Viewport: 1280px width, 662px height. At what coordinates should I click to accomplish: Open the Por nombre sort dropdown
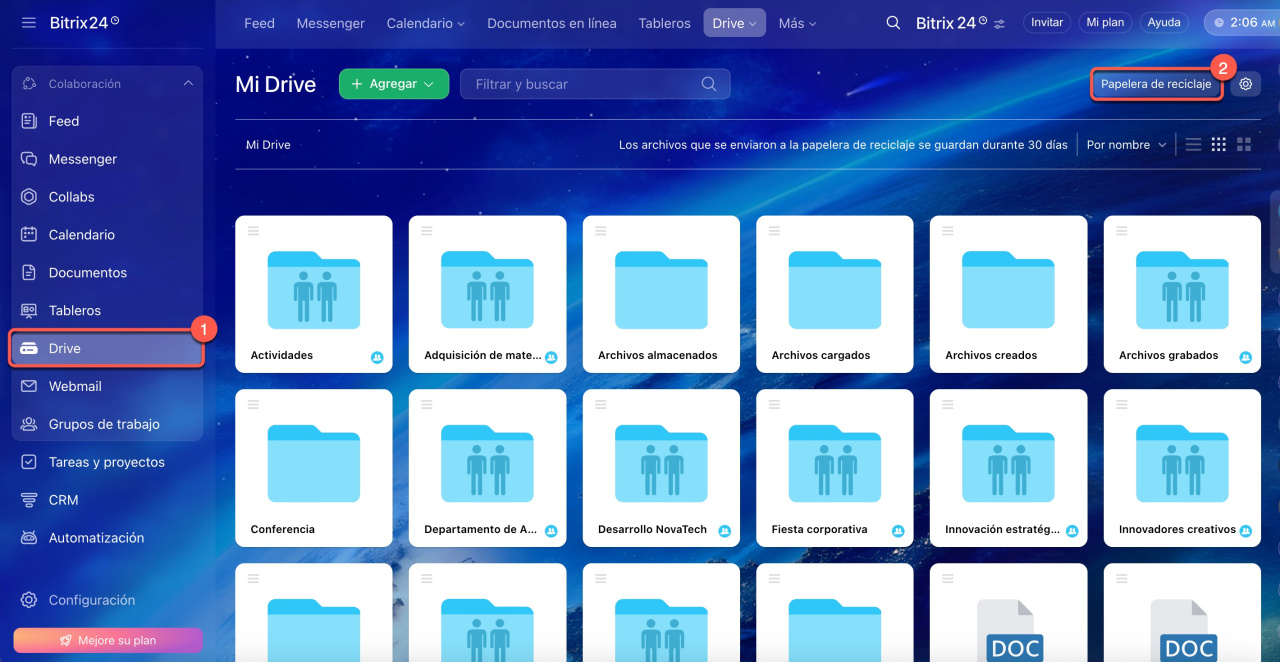point(1126,145)
